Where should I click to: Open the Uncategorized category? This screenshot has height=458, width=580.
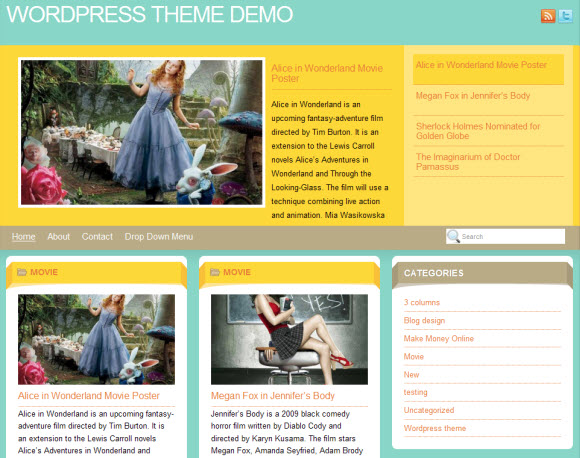tap(429, 410)
